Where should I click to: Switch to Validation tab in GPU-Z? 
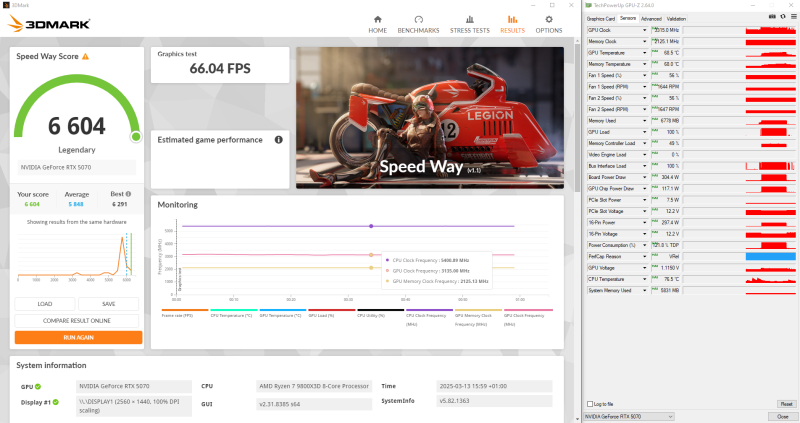coord(677,19)
